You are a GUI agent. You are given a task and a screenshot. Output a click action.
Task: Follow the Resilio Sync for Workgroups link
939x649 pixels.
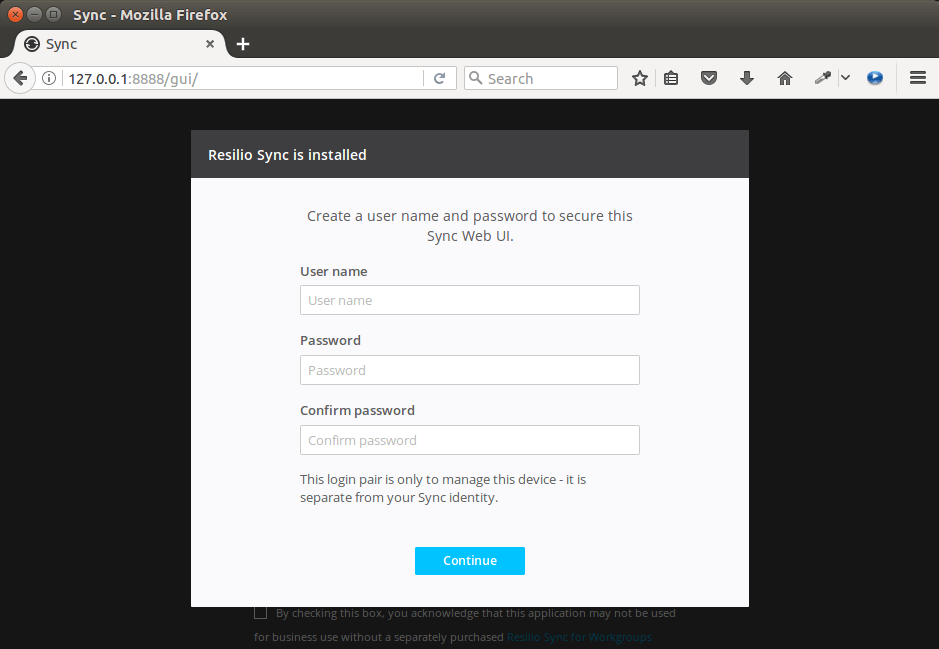pos(579,637)
